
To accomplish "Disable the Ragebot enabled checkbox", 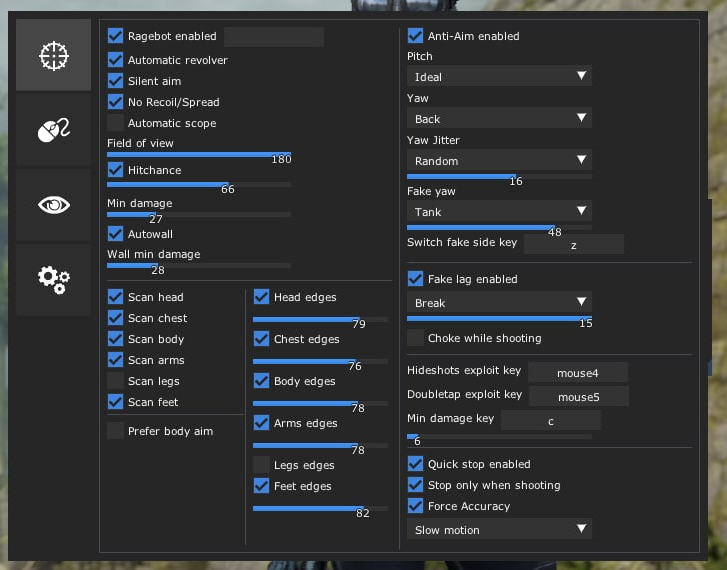I will click(116, 37).
